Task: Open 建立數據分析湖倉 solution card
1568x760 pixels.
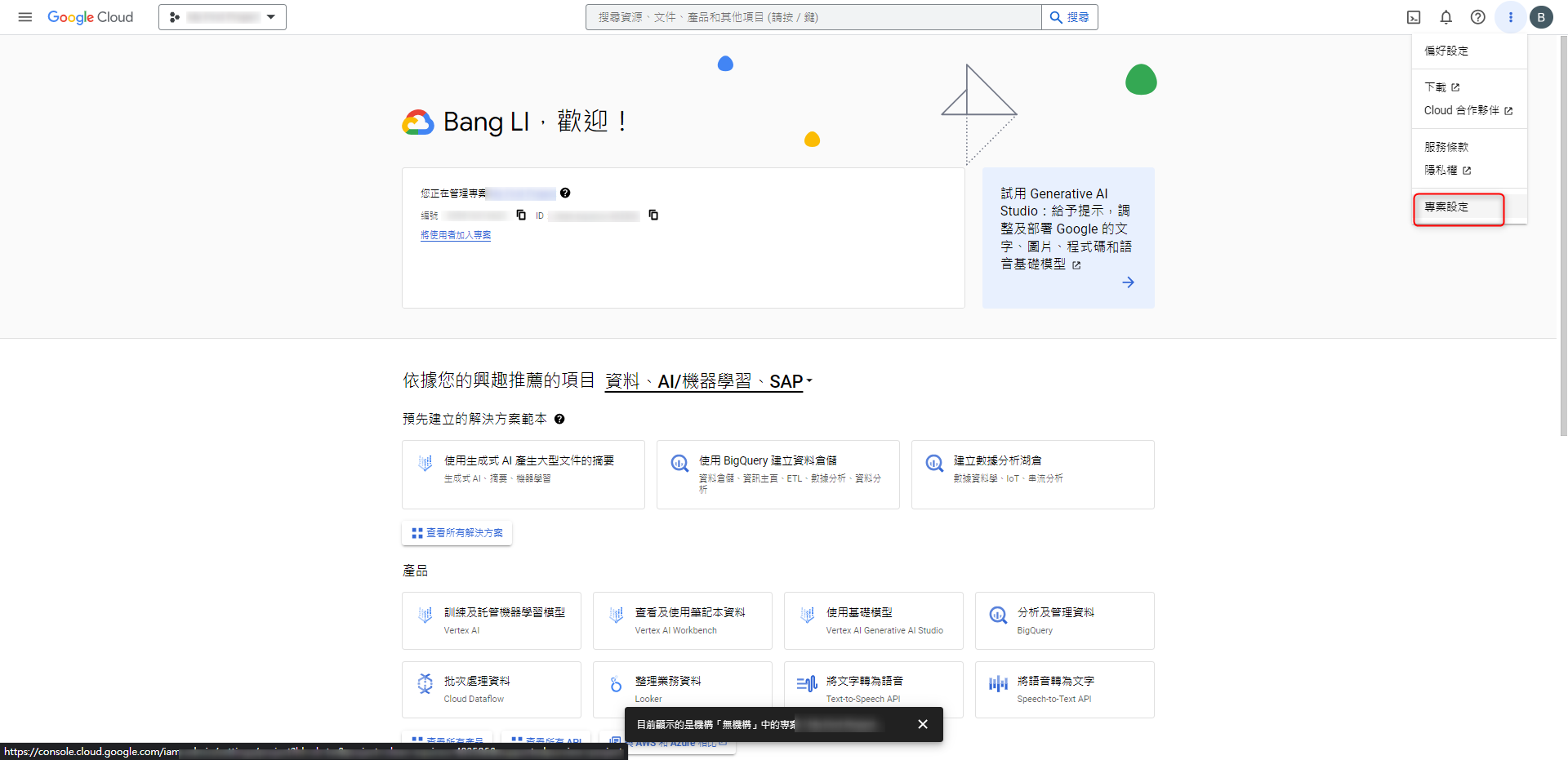Action: [1033, 475]
